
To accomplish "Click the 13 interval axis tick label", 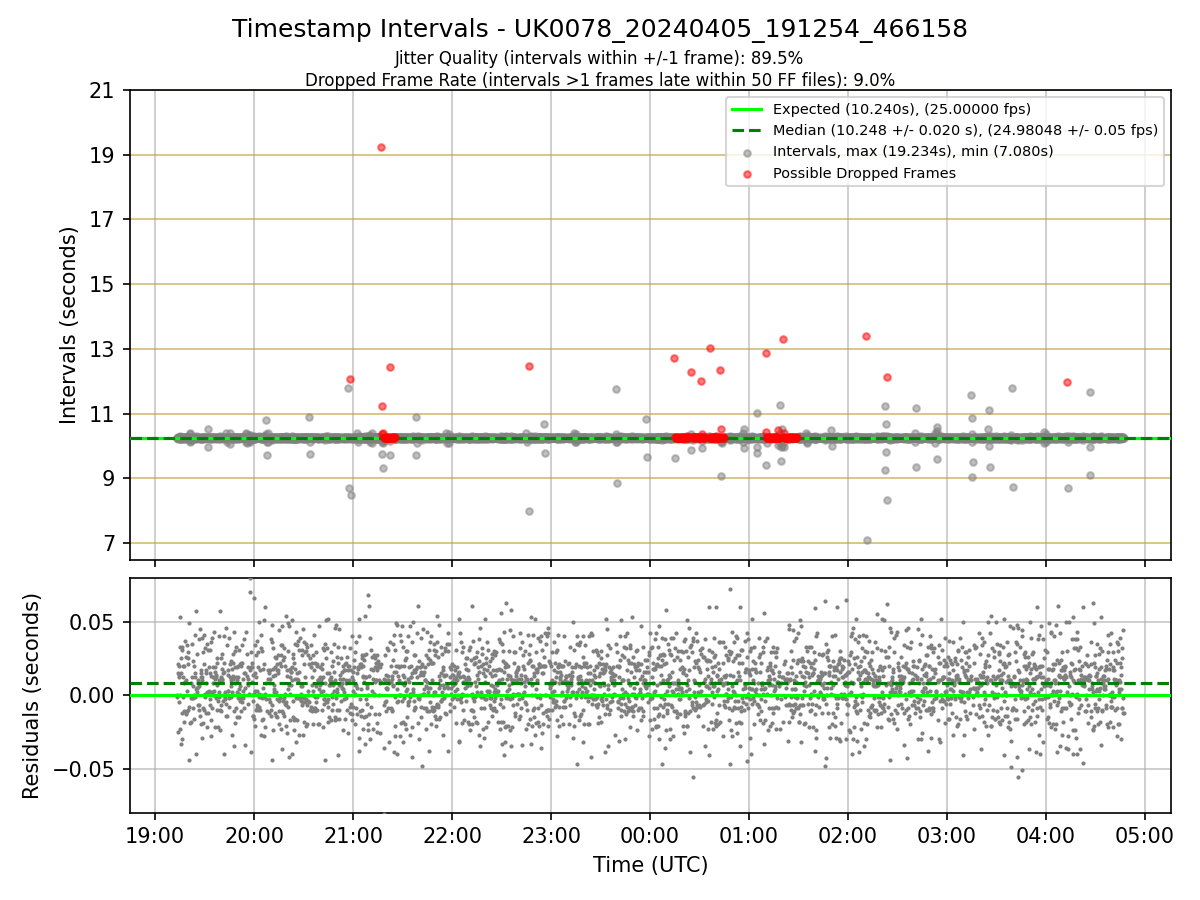I will point(101,349).
